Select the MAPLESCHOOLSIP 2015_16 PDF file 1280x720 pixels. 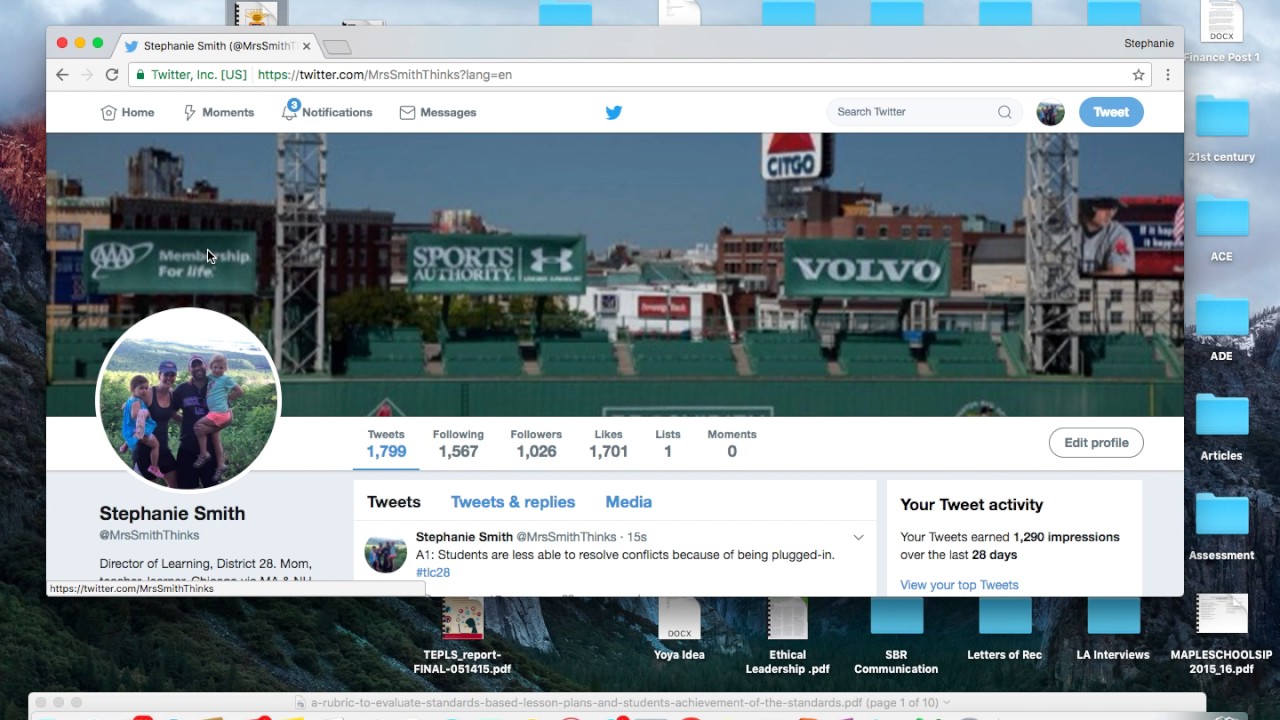point(1222,636)
